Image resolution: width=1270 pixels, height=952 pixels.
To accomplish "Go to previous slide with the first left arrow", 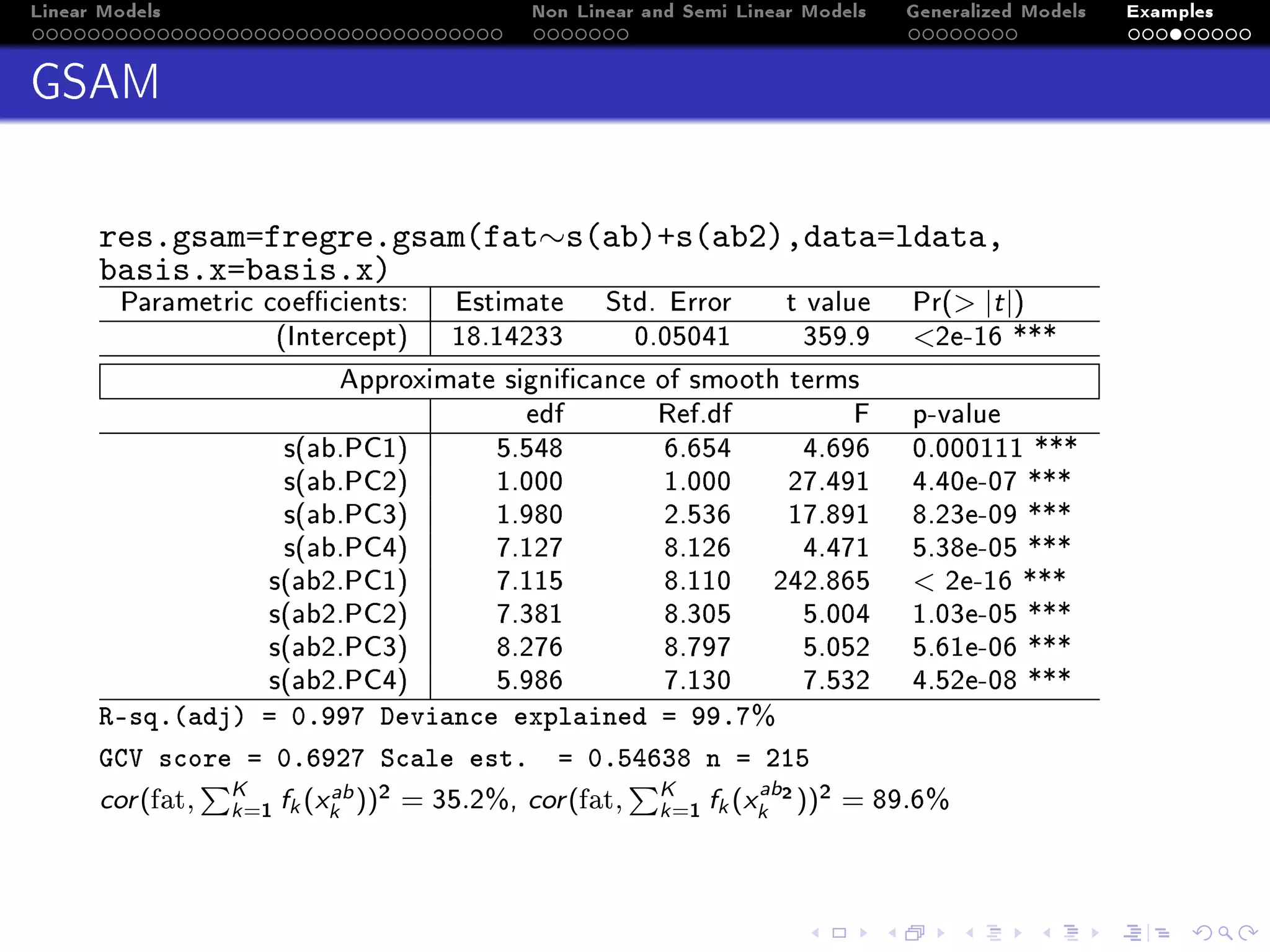I will pyautogui.click(x=815, y=933).
